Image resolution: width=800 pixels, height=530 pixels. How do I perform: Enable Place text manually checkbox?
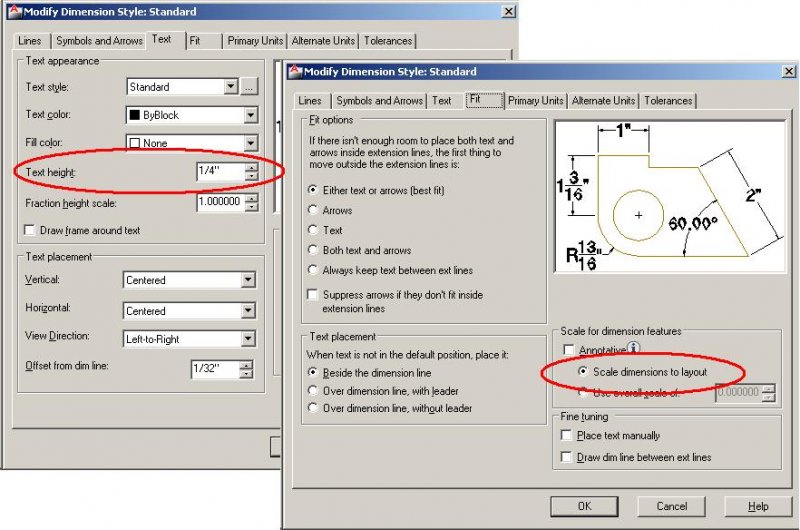pyautogui.click(x=566, y=435)
